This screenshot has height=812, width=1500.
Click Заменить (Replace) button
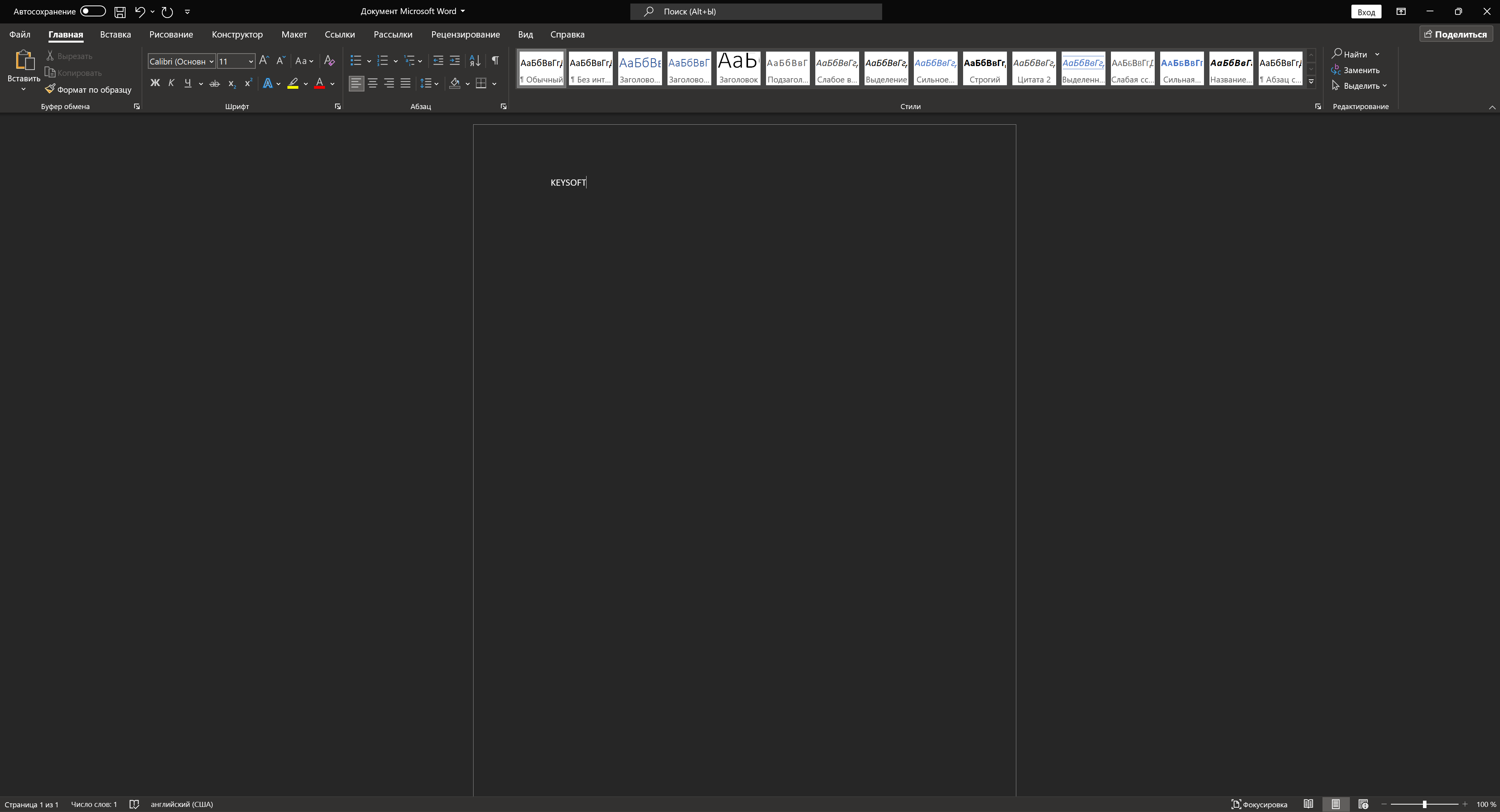point(1356,70)
